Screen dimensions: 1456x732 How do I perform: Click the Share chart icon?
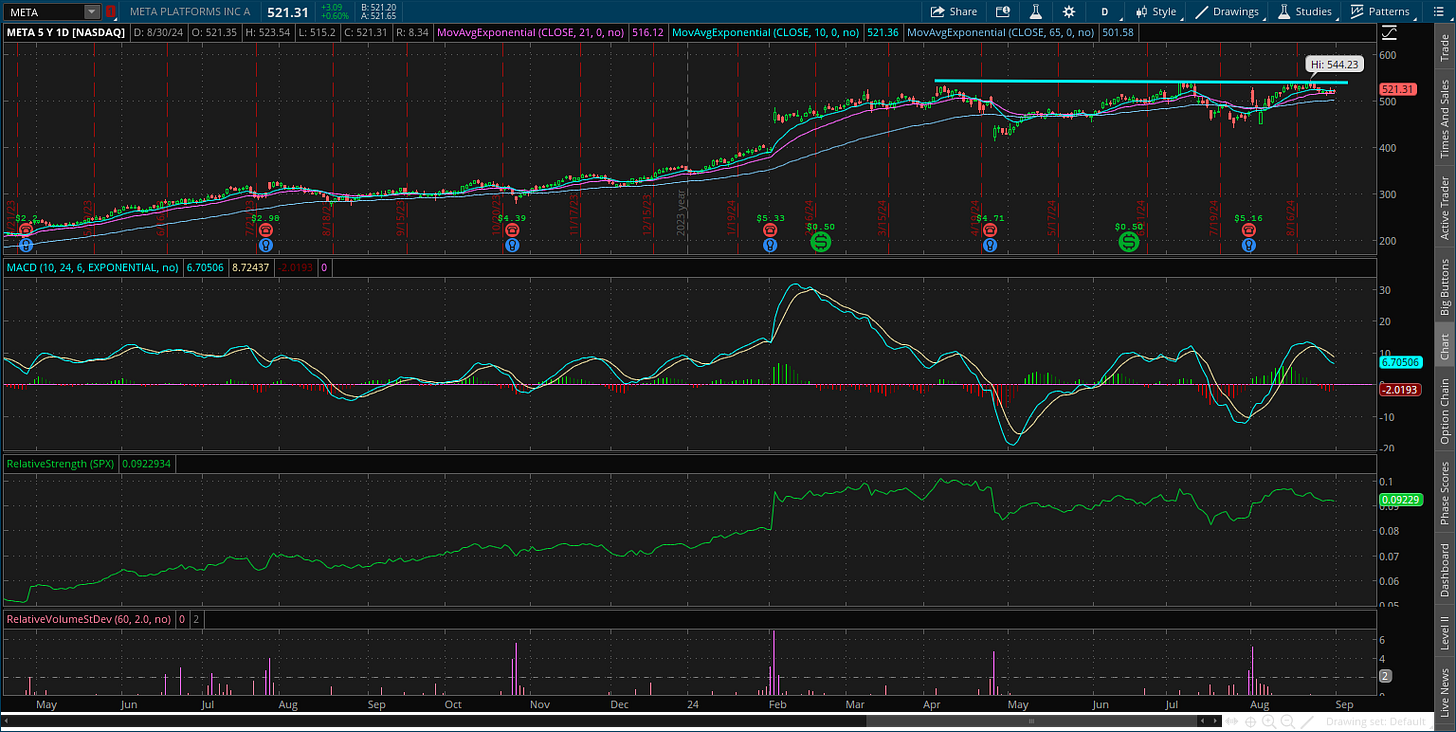(x=937, y=12)
